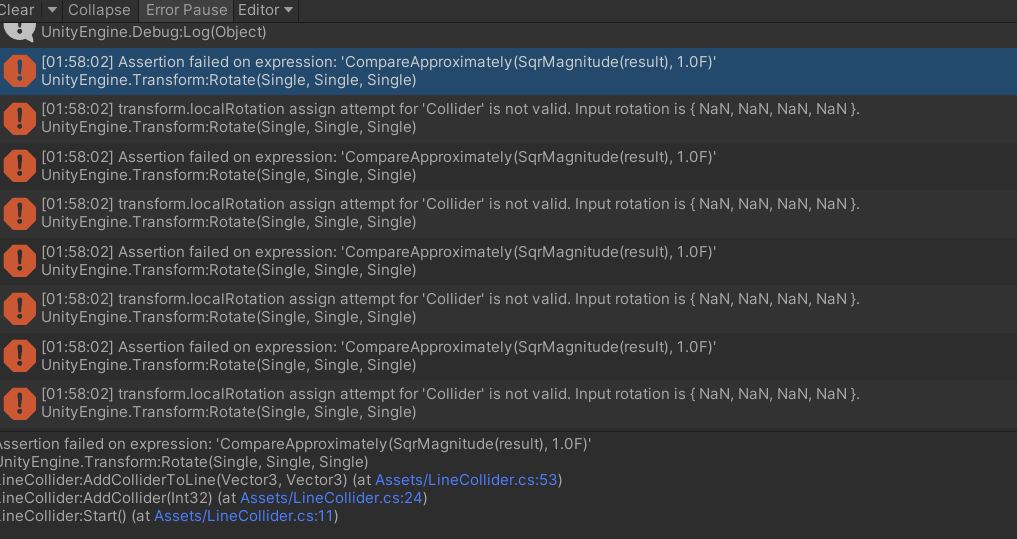Toggle Error Pause in the console
The width and height of the screenshot is (1017, 539).
click(x=185, y=10)
